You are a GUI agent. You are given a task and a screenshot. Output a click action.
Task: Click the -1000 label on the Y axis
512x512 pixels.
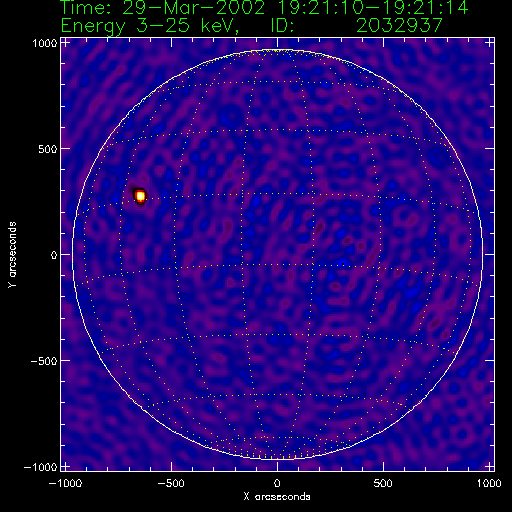[41, 467]
